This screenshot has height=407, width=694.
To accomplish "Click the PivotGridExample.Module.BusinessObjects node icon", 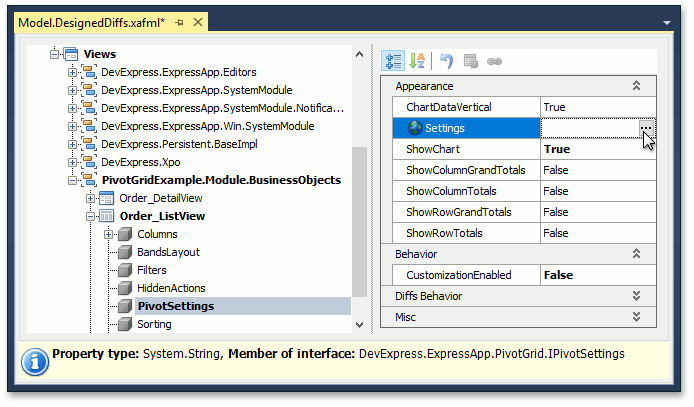I will point(89,180).
